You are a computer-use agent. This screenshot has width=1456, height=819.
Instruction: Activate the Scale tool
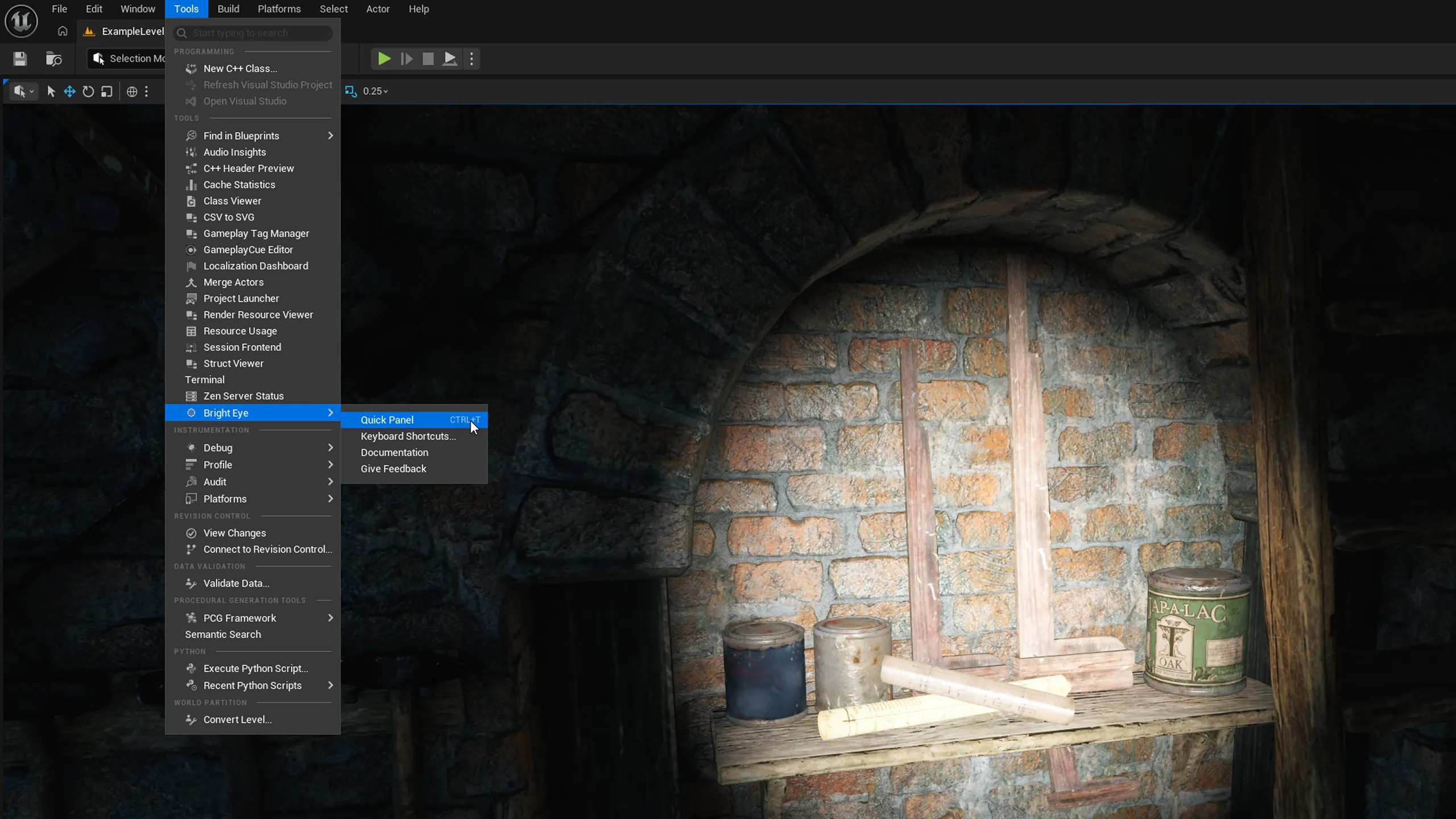click(x=107, y=92)
